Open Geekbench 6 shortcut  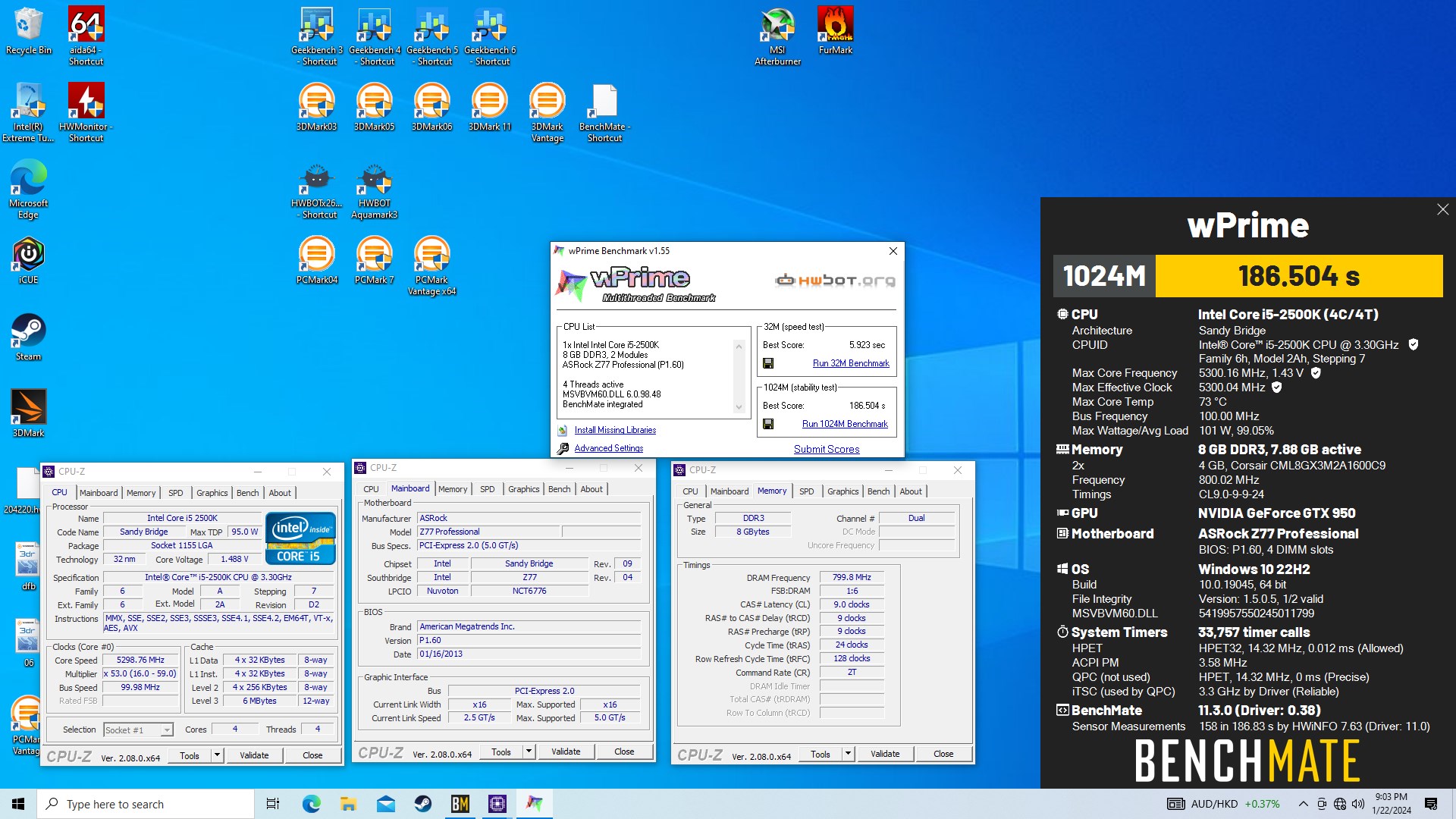pos(490,36)
